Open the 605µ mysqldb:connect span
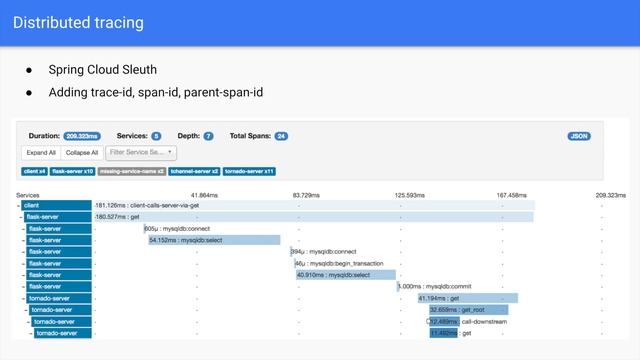This screenshot has width=640, height=360. (177, 229)
